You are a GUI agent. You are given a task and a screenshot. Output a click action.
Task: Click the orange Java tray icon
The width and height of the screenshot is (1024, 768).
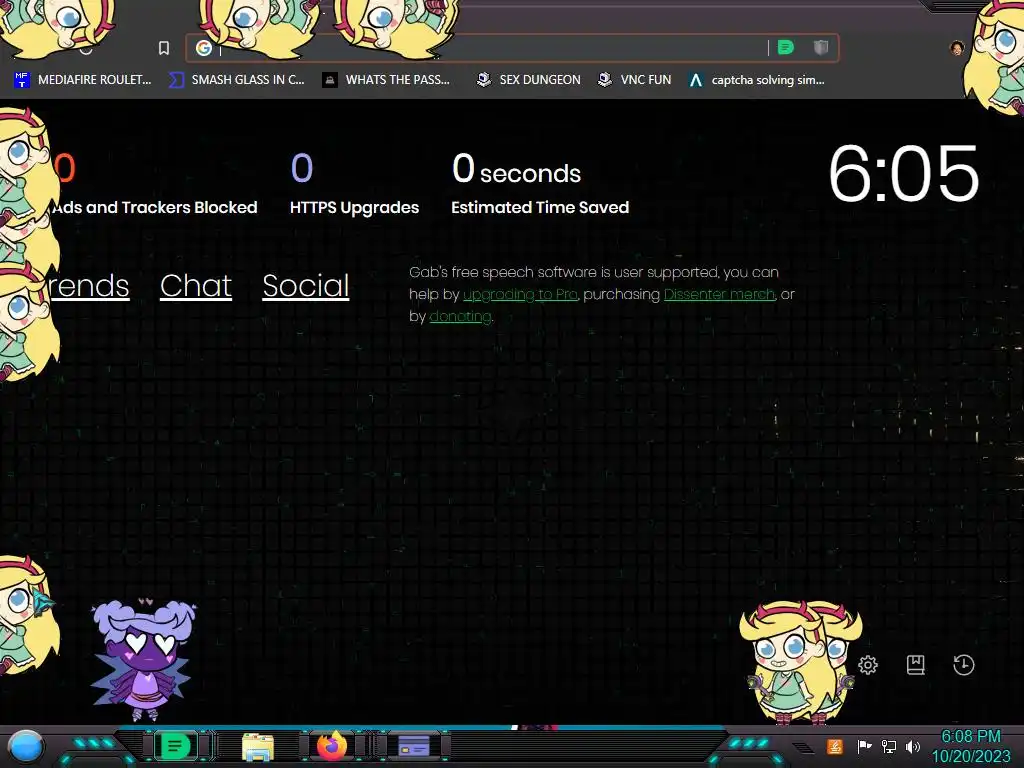(835, 746)
